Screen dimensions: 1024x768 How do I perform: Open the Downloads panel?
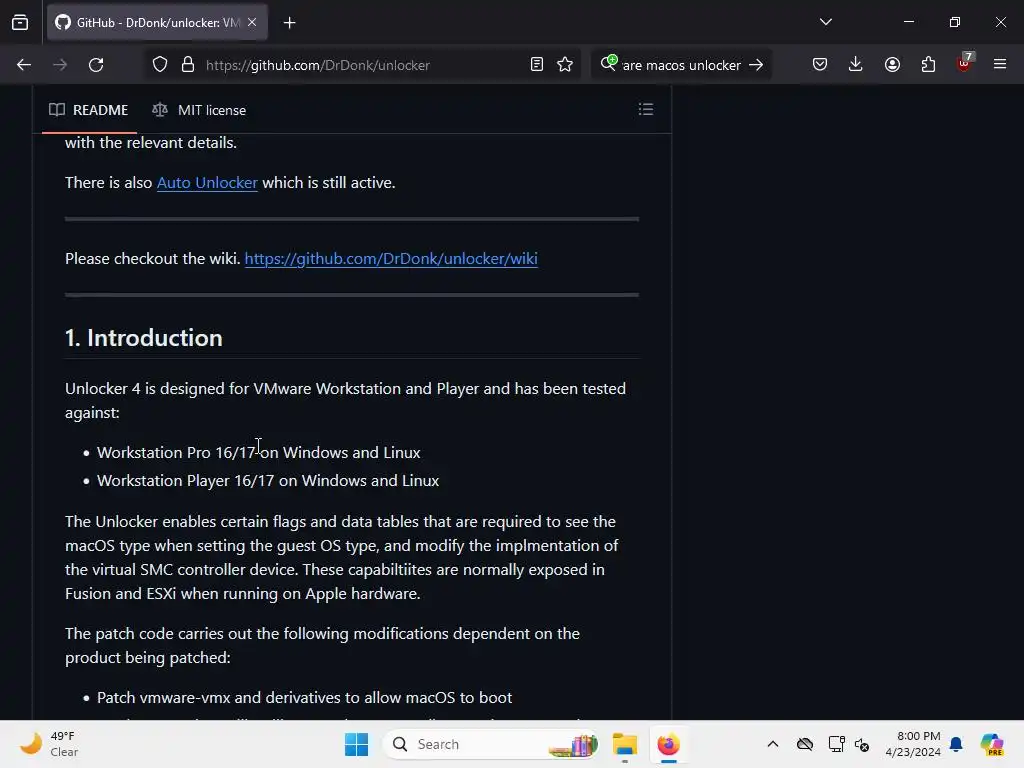pyautogui.click(x=856, y=65)
